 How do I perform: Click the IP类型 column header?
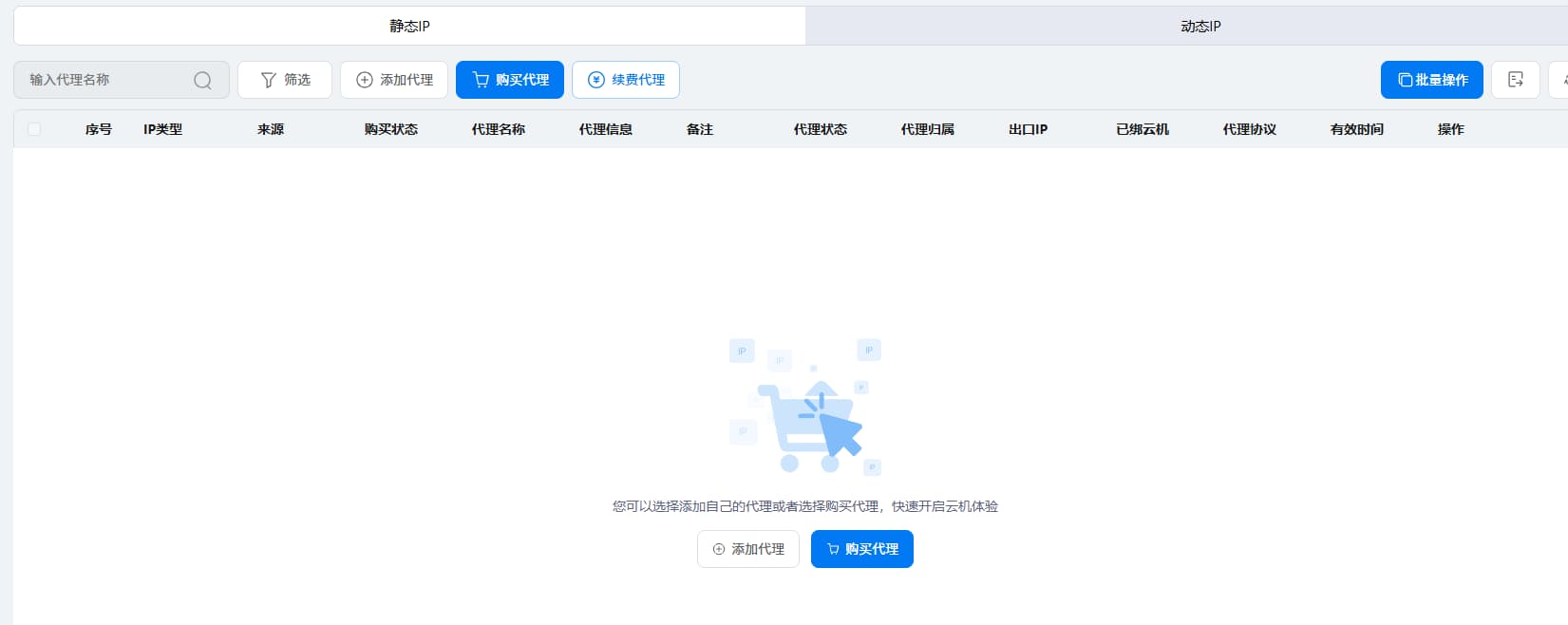click(162, 129)
